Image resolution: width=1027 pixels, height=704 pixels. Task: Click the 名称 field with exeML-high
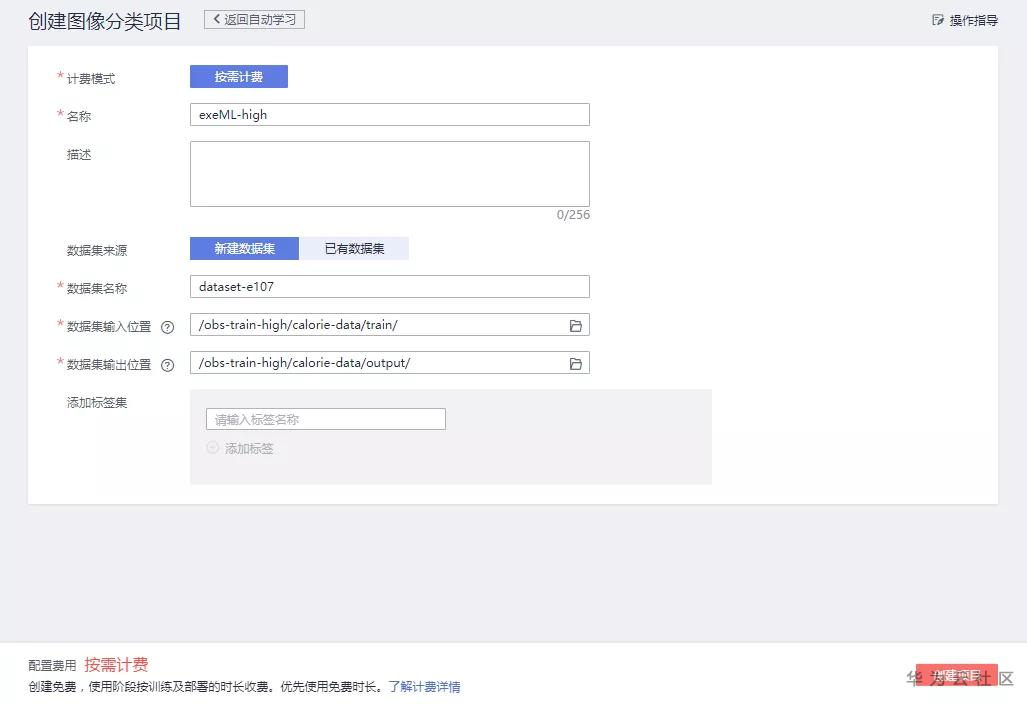[x=390, y=115]
